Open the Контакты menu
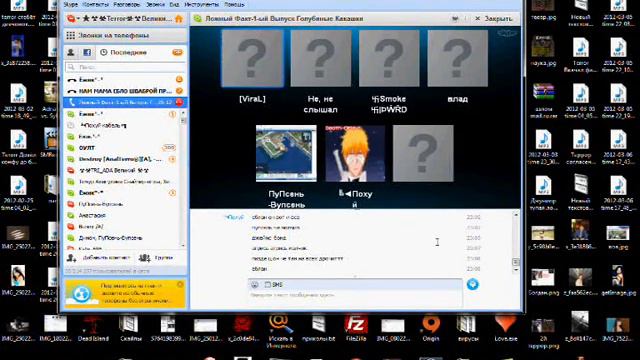Screen dimensions: 640x360 (x=96, y=4)
